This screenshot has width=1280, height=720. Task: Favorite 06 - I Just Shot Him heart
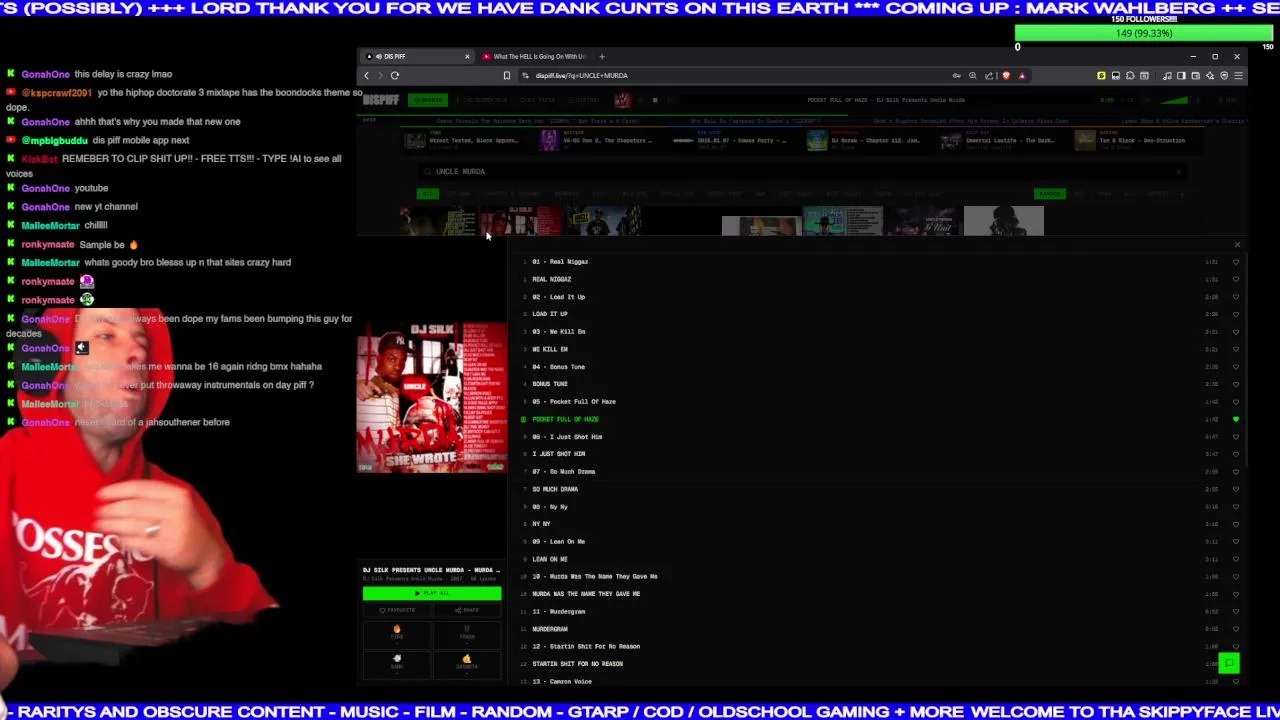click(x=1236, y=437)
